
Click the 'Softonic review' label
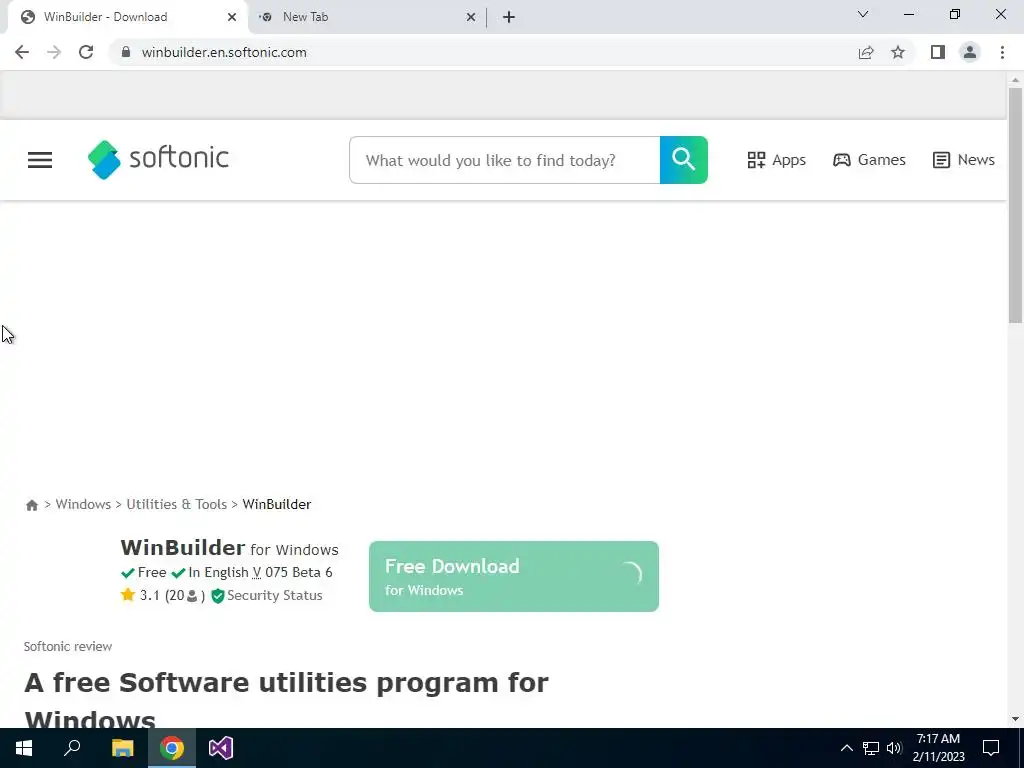point(68,647)
